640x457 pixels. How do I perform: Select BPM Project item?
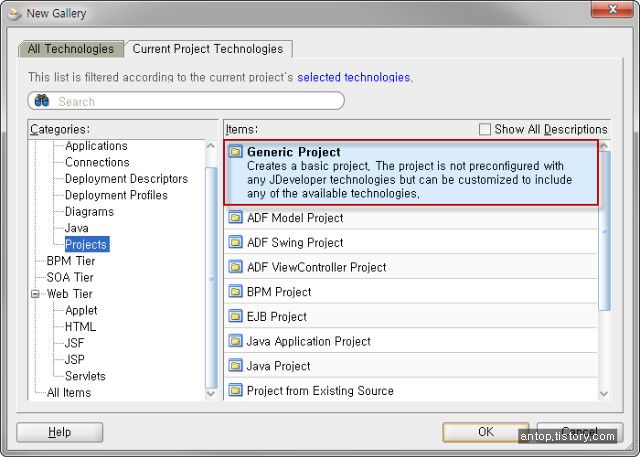411,292
